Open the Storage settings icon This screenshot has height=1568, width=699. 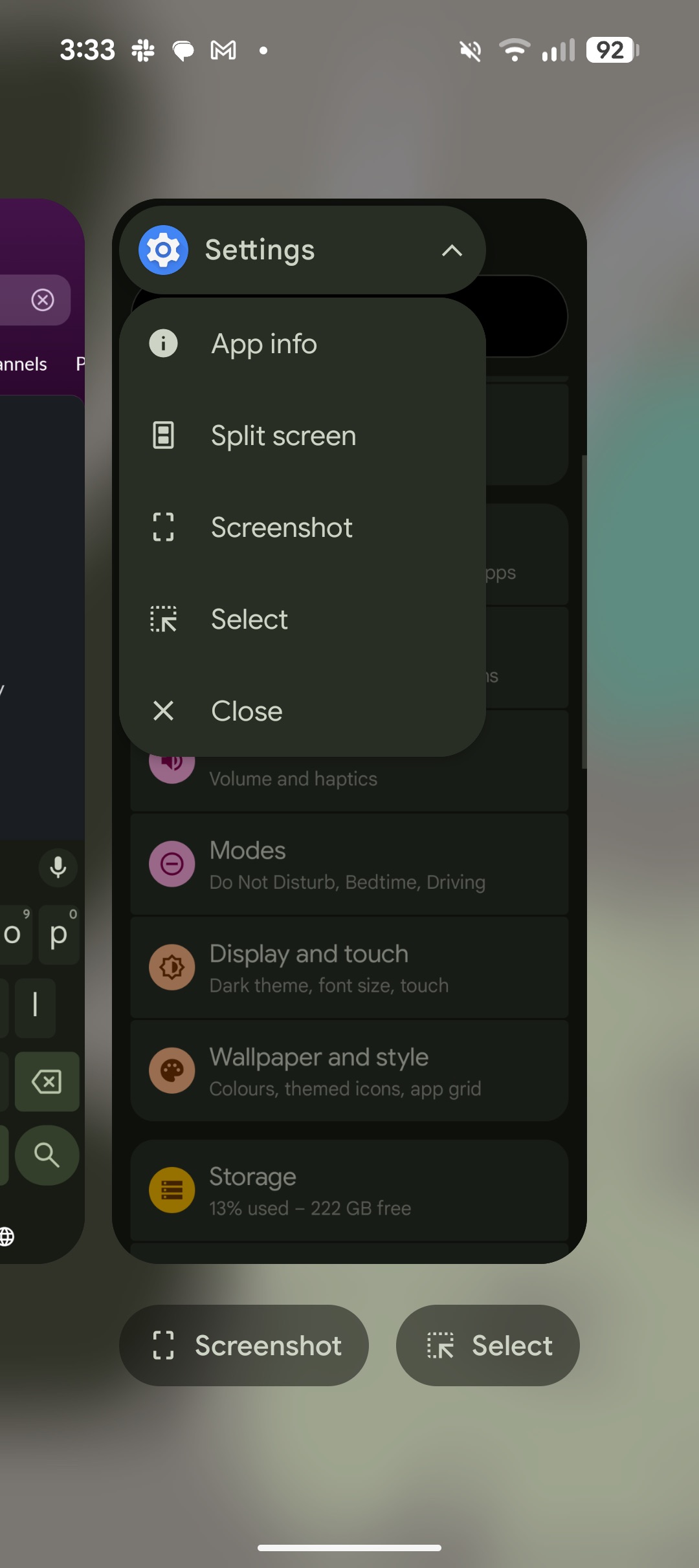click(172, 1190)
